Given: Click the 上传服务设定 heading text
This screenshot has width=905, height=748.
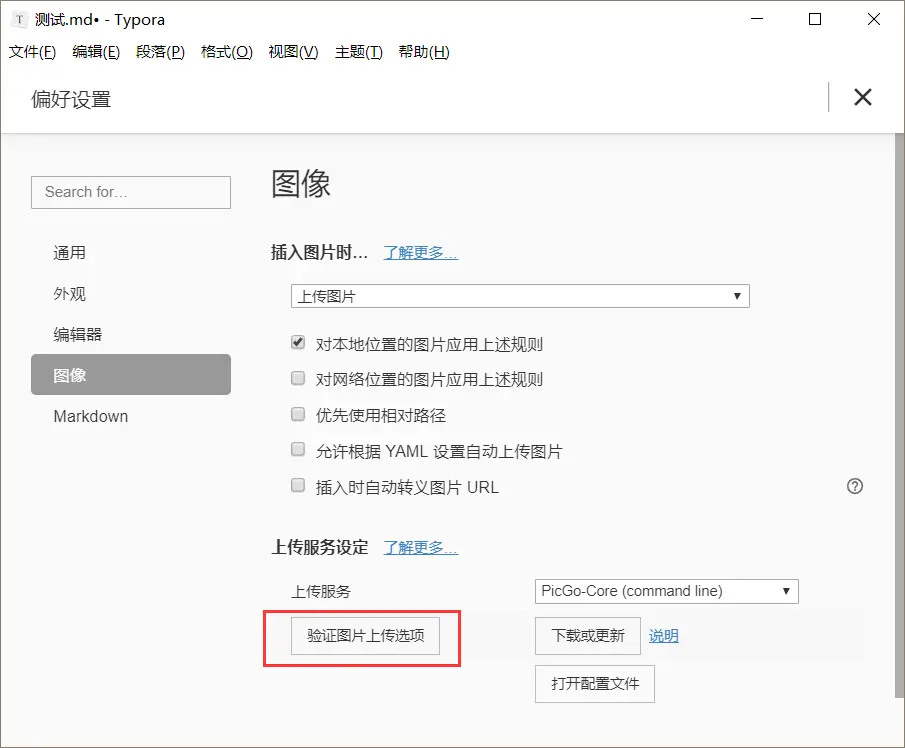Looking at the screenshot, I should click(320, 547).
